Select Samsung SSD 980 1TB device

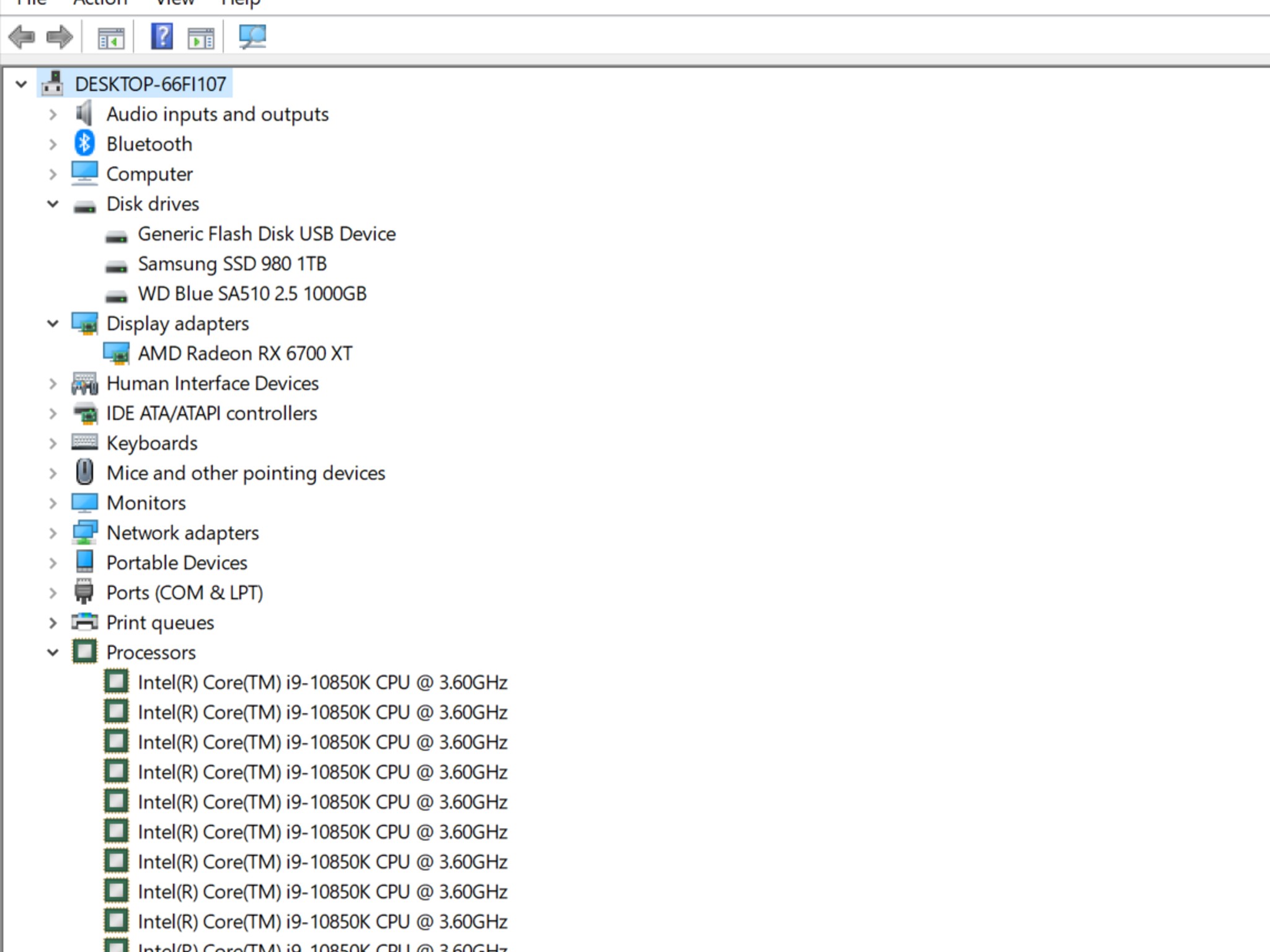point(232,264)
